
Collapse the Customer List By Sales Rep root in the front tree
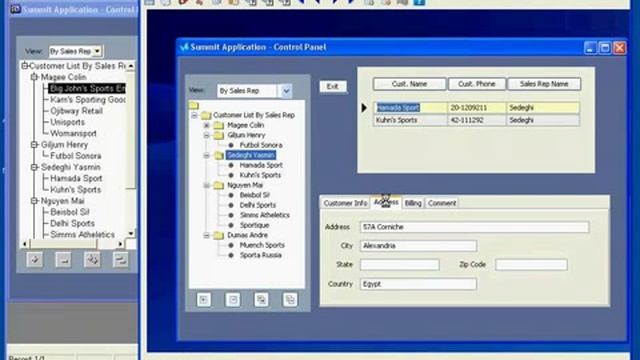click(195, 116)
